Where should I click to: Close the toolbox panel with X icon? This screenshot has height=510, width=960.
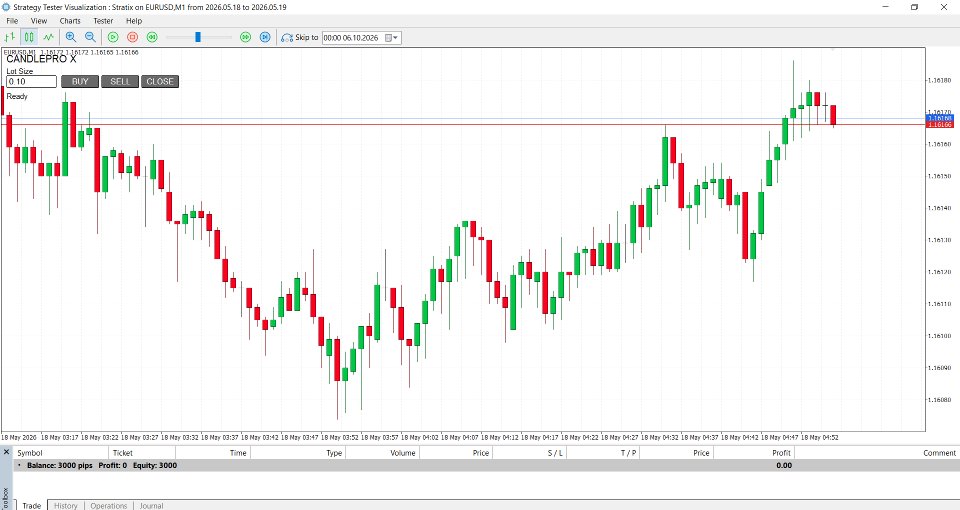click(x=6, y=452)
